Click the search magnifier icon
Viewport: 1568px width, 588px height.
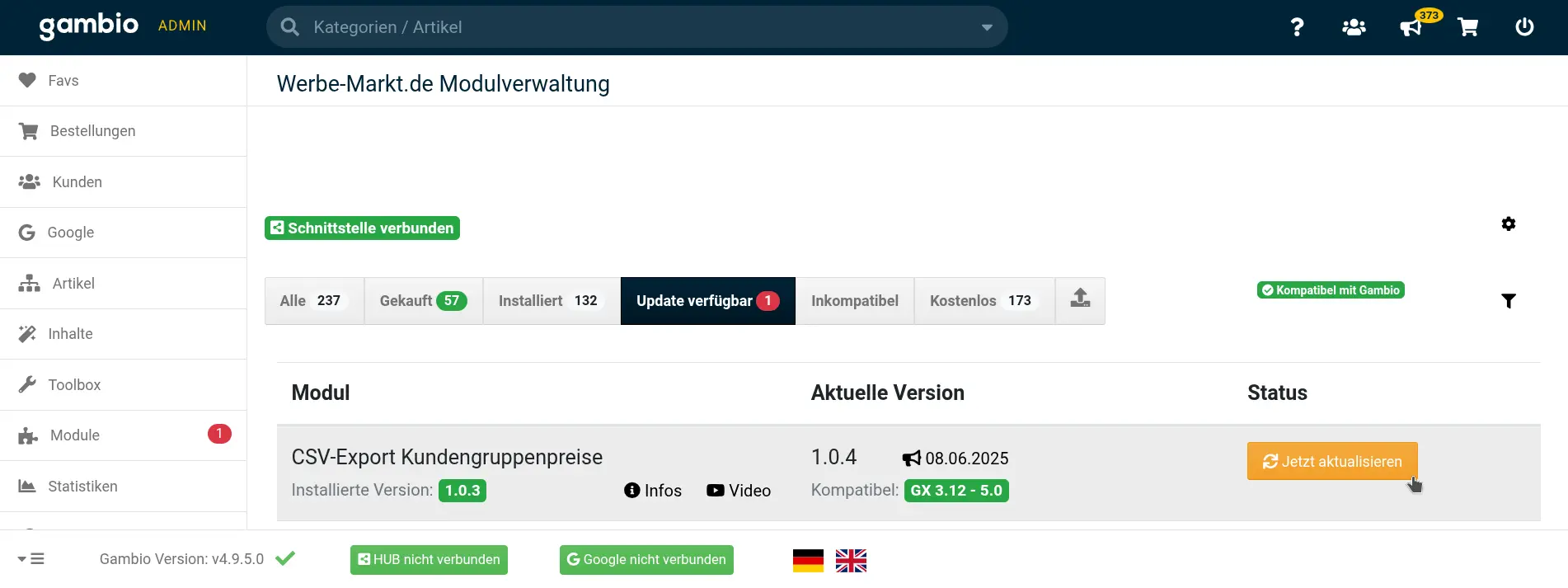[289, 27]
